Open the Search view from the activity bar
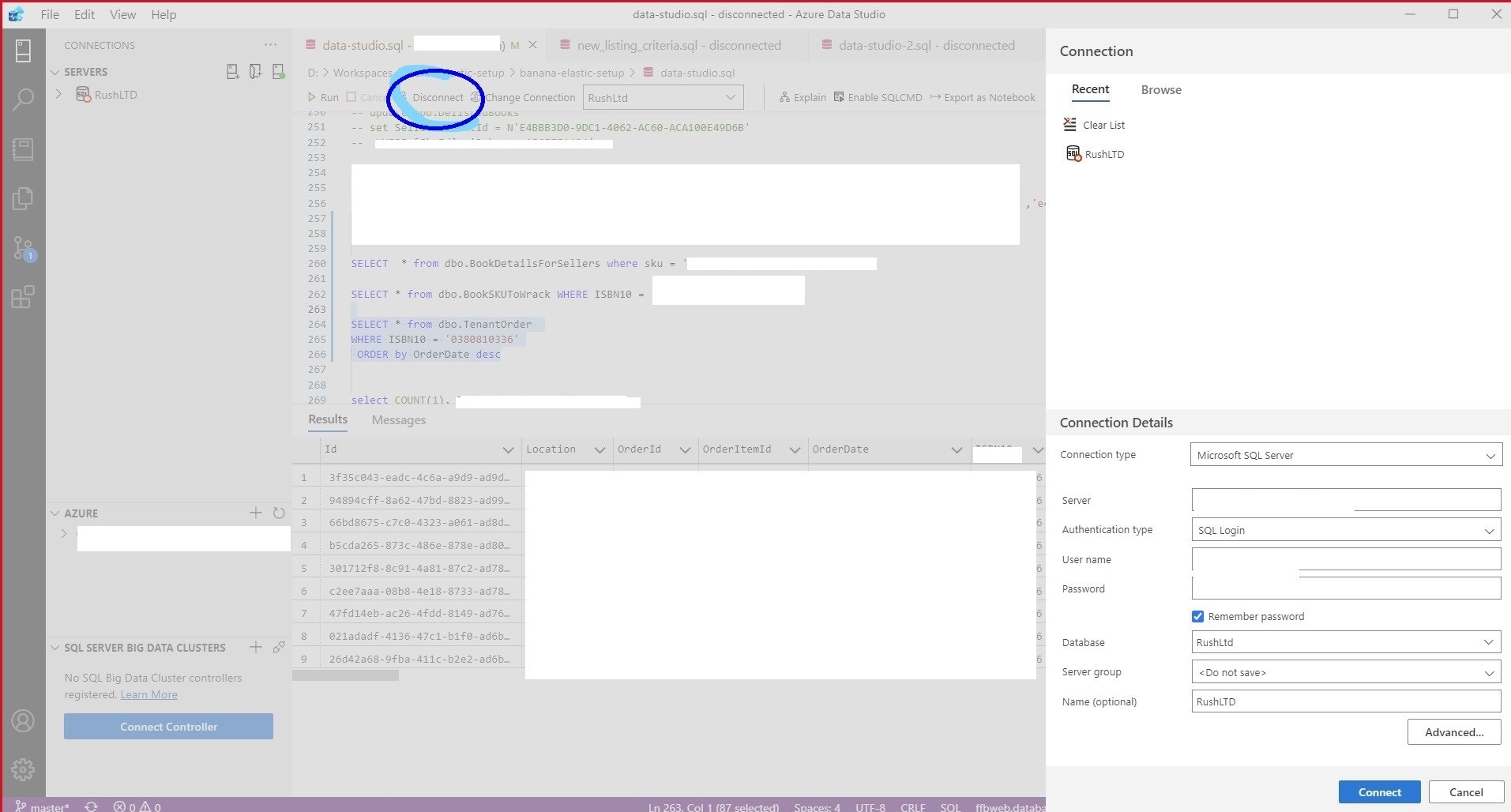1511x812 pixels. click(x=23, y=100)
